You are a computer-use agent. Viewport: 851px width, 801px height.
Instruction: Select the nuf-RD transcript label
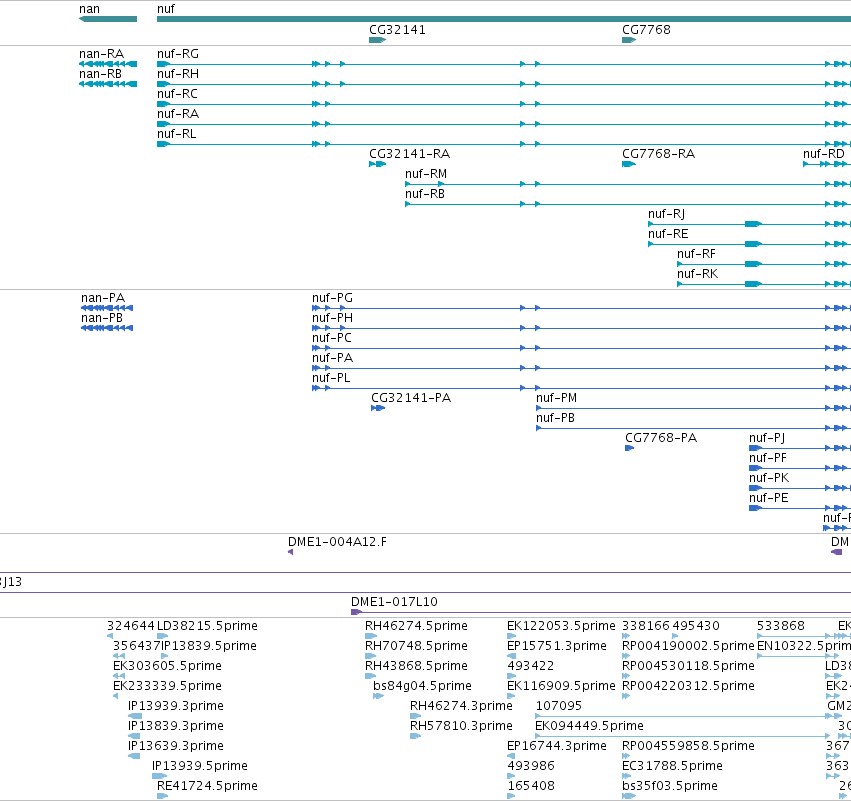(x=824, y=154)
